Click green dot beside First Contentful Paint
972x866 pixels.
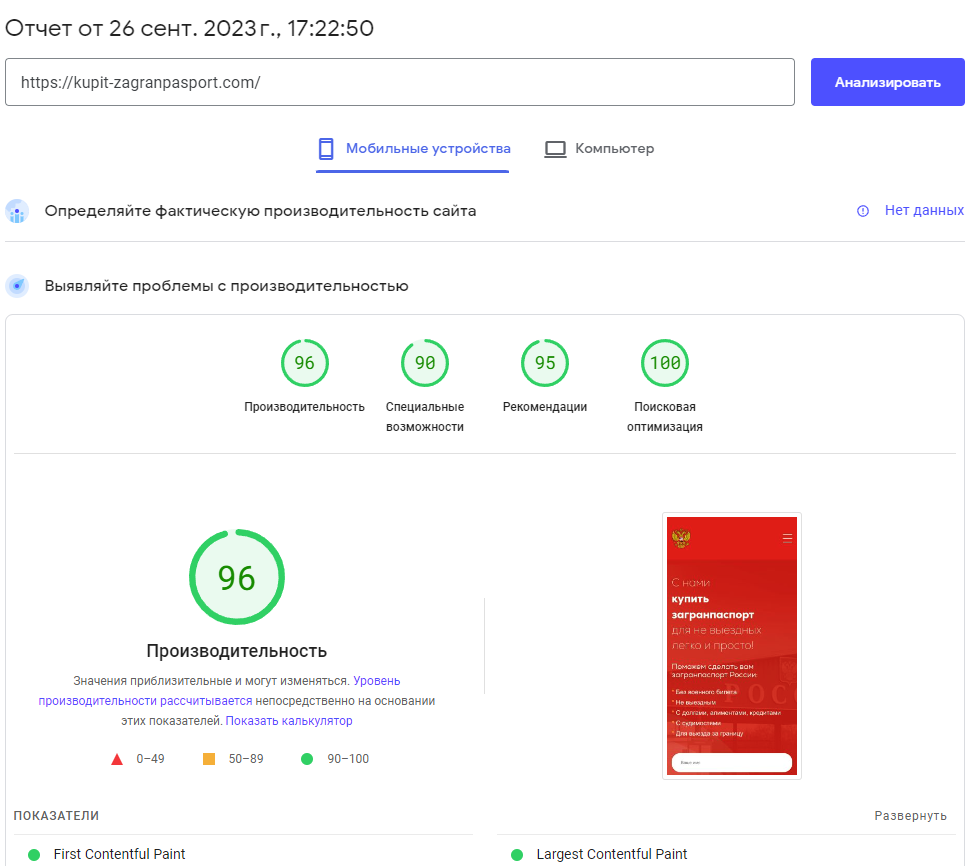(x=34, y=855)
